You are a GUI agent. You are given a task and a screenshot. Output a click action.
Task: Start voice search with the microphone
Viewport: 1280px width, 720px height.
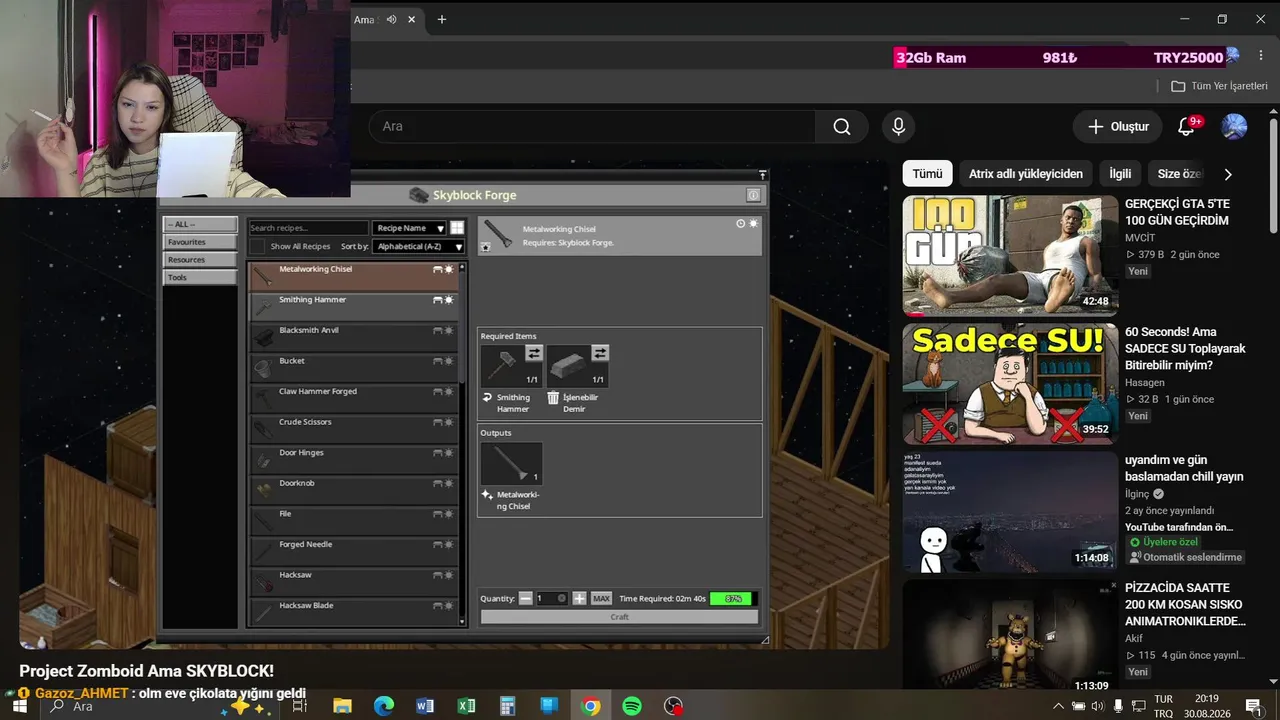(x=898, y=127)
